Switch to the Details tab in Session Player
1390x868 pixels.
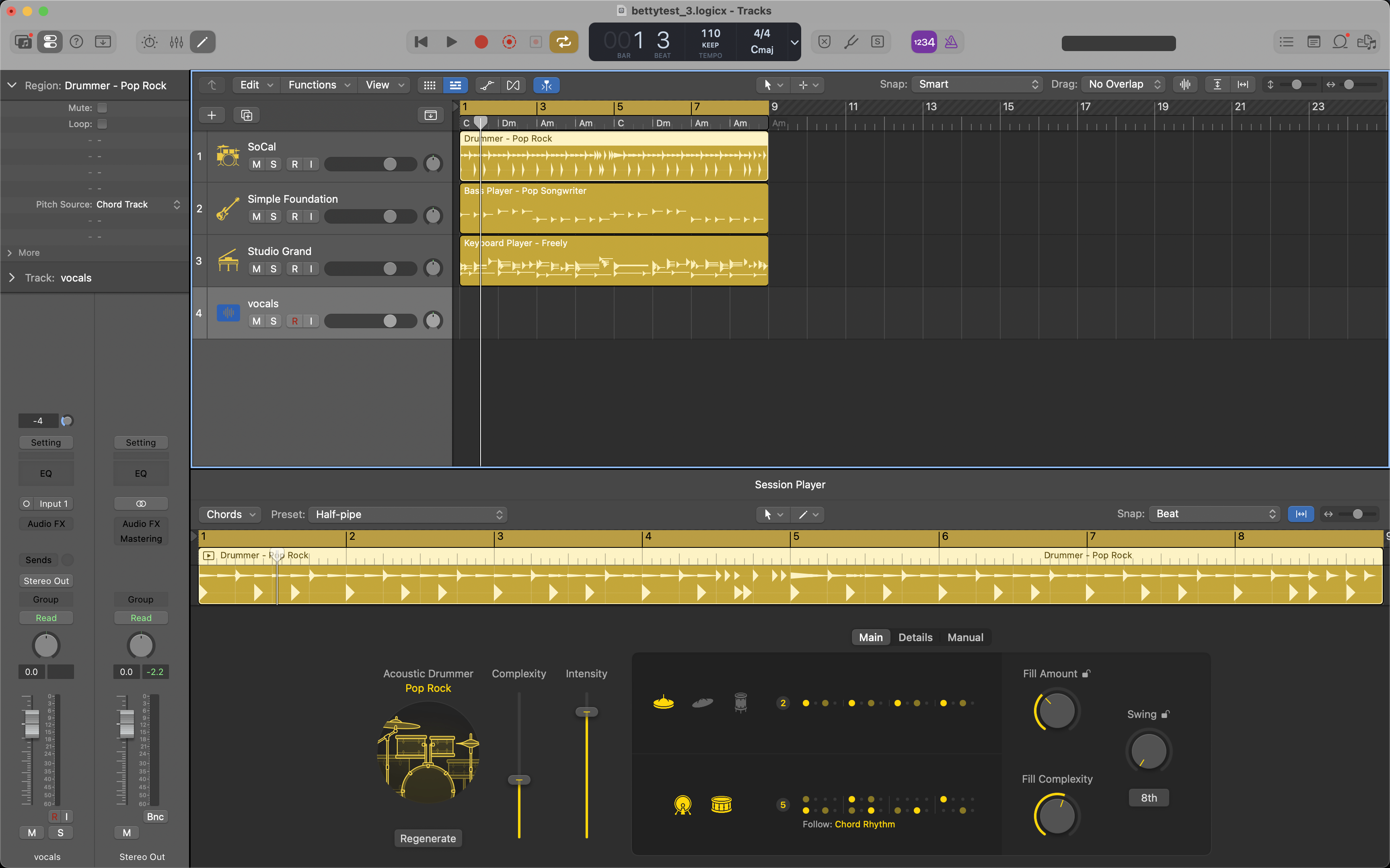[x=915, y=637]
